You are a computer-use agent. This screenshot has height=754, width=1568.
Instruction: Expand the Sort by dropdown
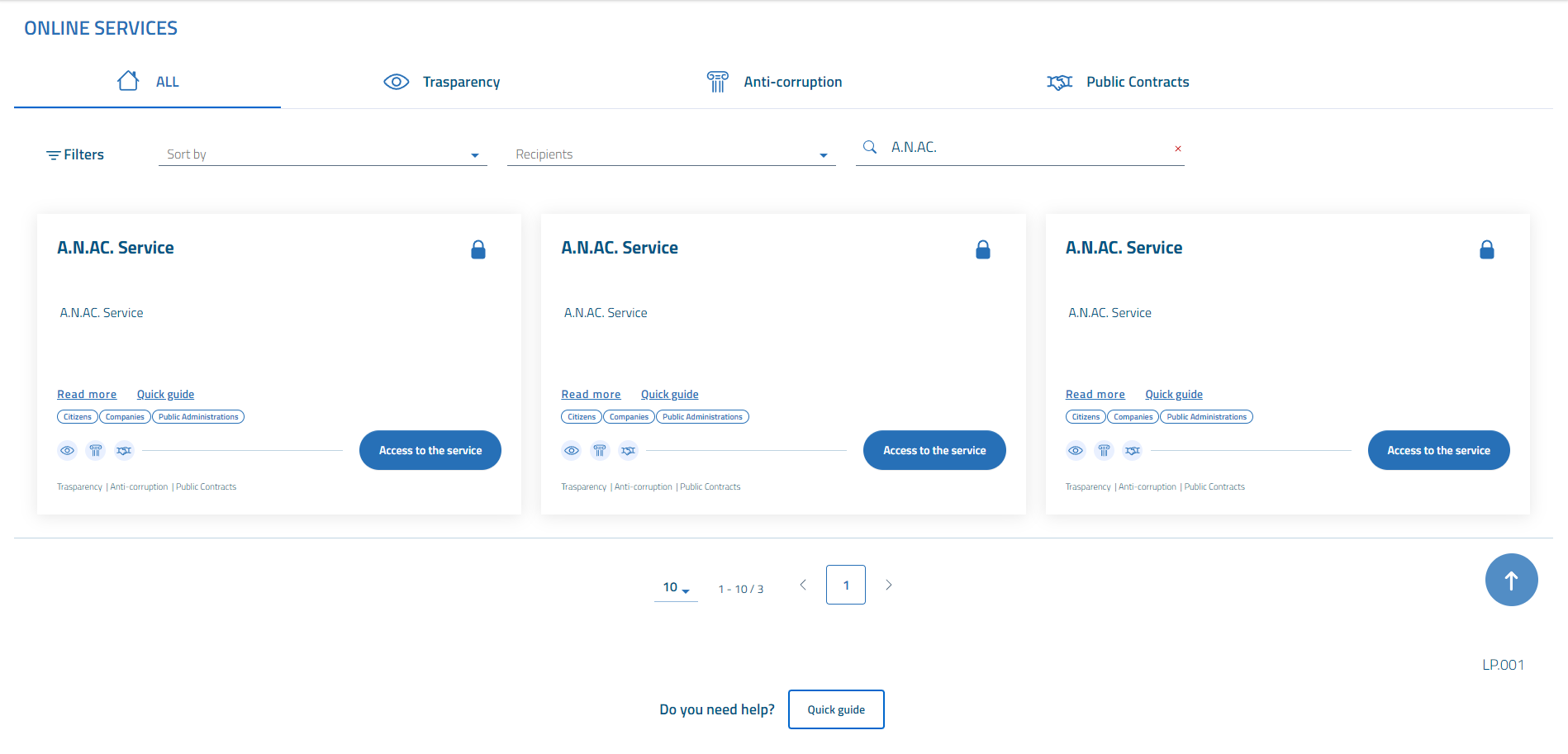(x=322, y=154)
